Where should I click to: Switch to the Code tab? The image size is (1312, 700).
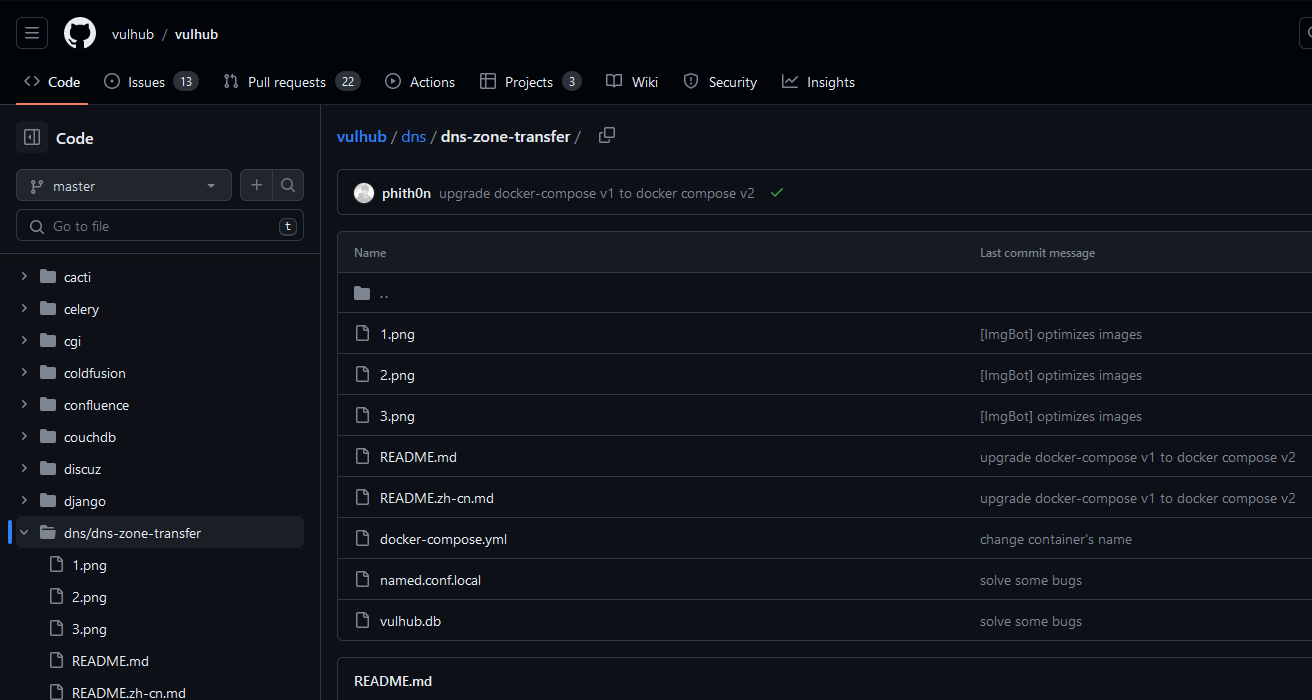click(x=52, y=82)
